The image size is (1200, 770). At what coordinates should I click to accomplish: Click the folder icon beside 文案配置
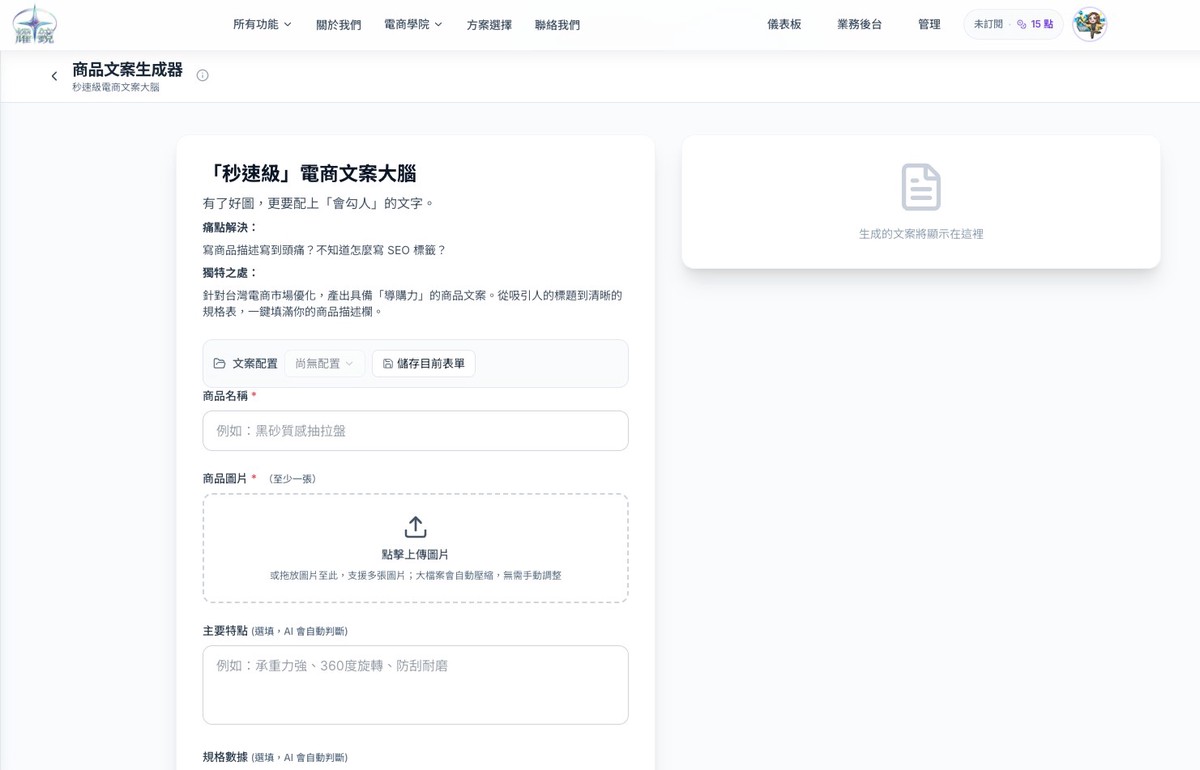pos(220,364)
